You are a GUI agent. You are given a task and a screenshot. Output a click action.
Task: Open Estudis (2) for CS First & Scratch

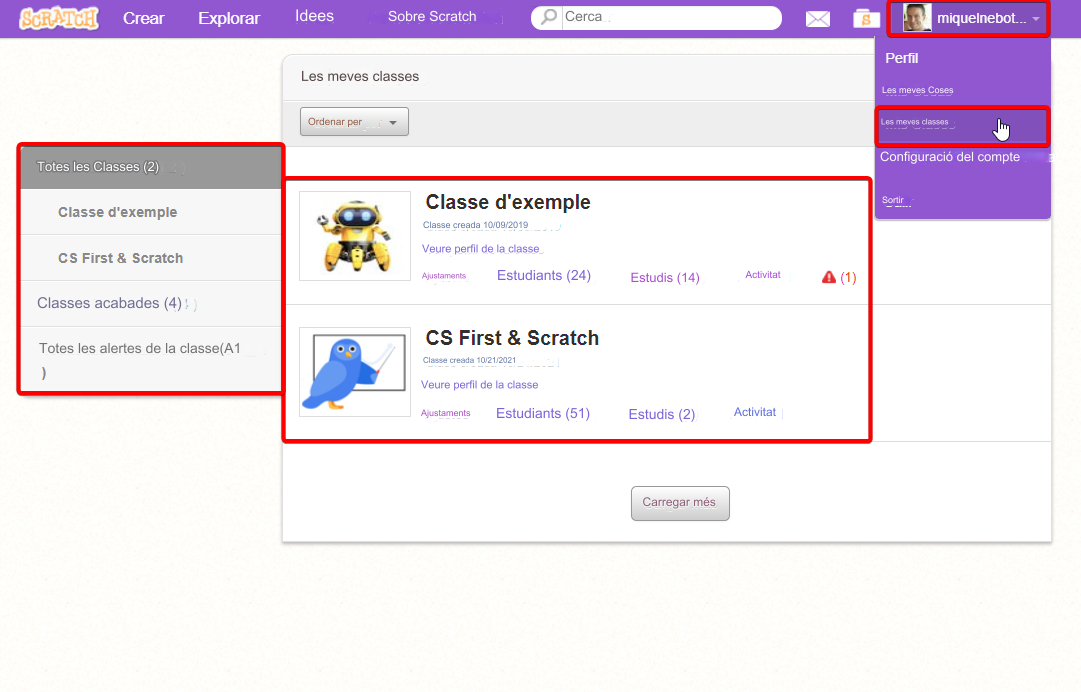(x=661, y=414)
